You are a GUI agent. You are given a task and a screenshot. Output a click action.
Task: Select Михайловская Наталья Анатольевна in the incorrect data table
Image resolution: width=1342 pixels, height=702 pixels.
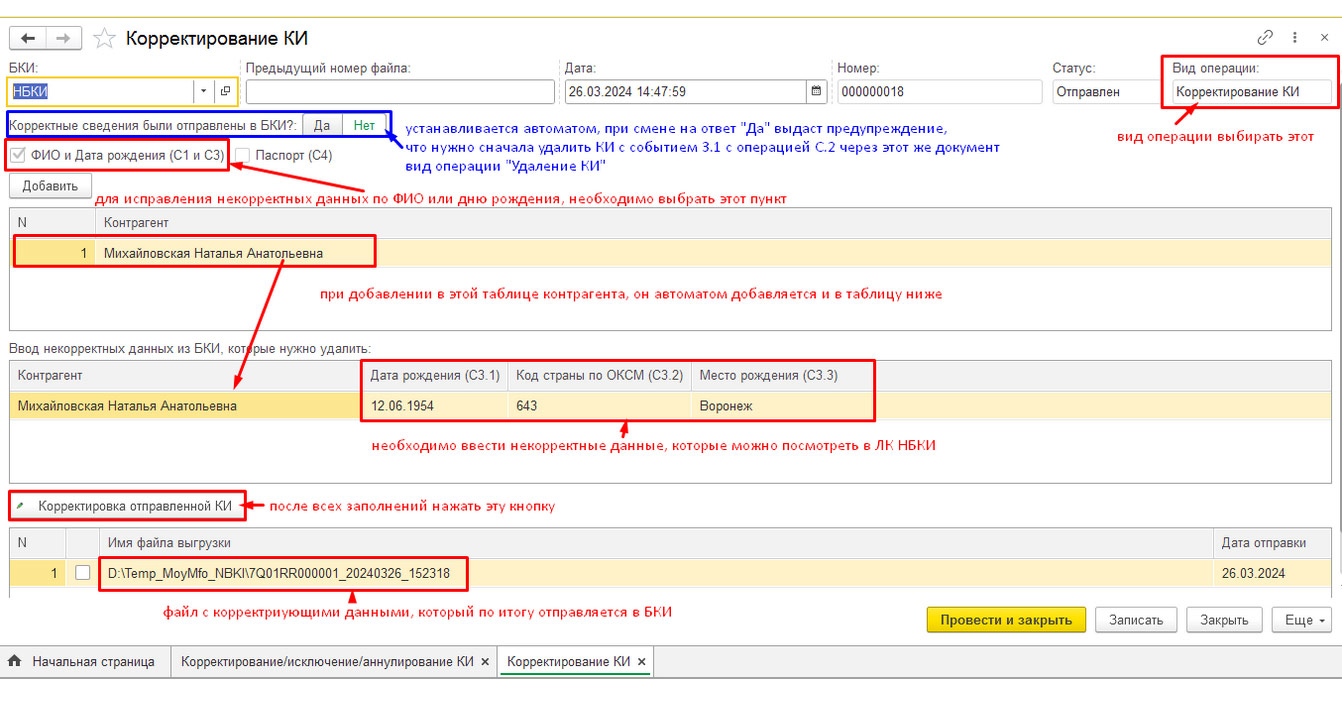click(185, 406)
